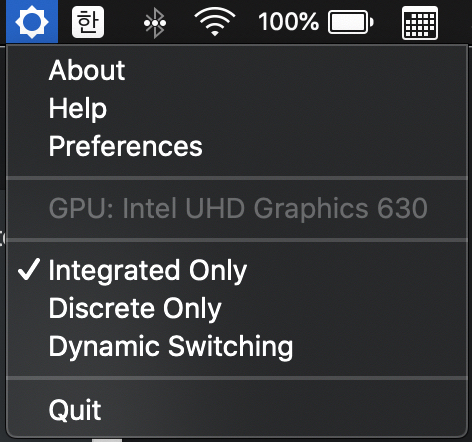
Task: Click the gfxCardStatus sun-shaped menu bar icon
Action: pos(32,22)
